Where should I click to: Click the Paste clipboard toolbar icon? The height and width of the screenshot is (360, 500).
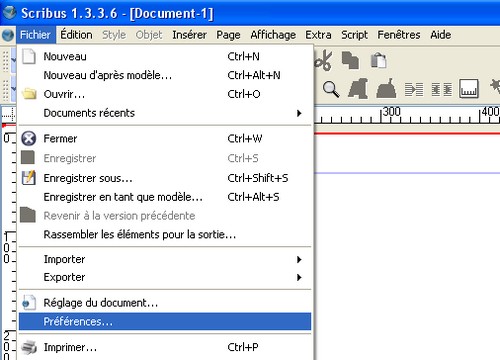pyautogui.click(x=378, y=61)
